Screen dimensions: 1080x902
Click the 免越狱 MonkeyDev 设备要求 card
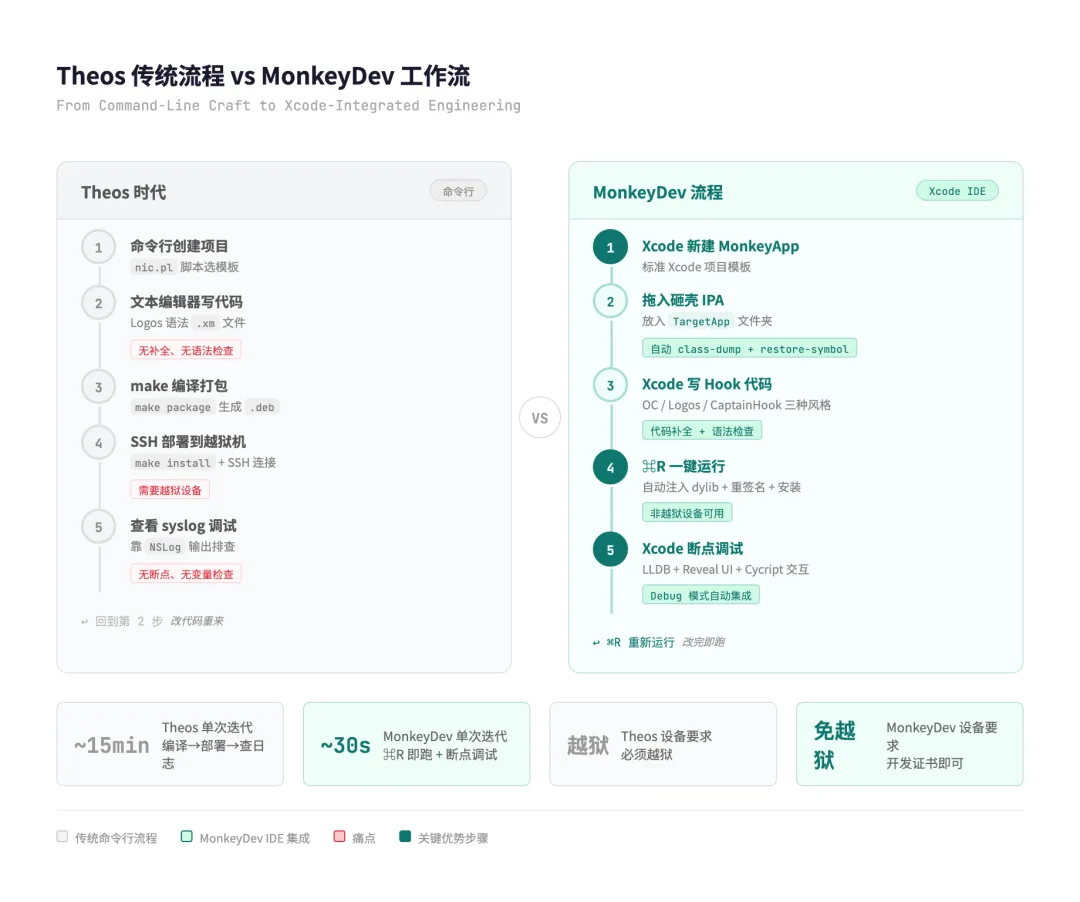[910, 744]
